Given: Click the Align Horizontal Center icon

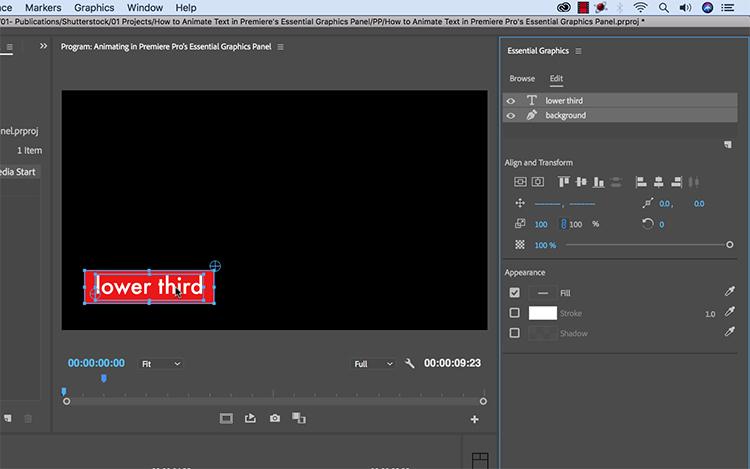Looking at the screenshot, I should [659, 182].
